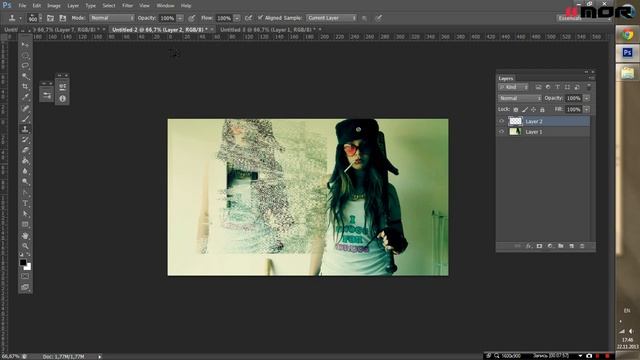Open the Window menu

point(165,6)
